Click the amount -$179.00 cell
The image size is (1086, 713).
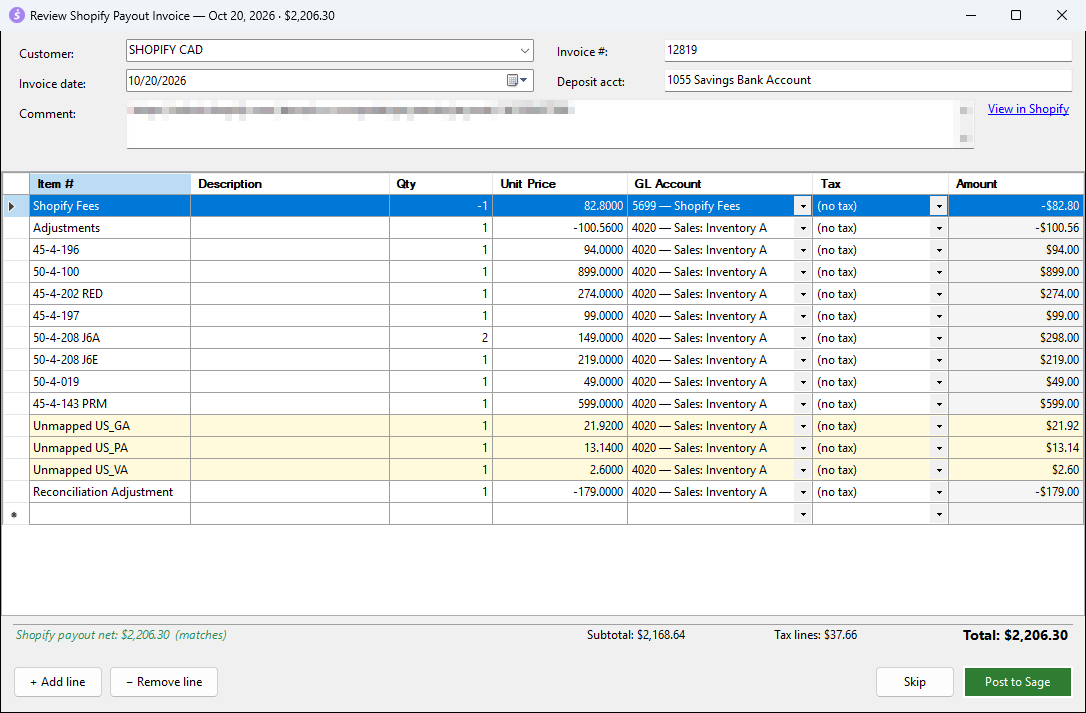1015,491
